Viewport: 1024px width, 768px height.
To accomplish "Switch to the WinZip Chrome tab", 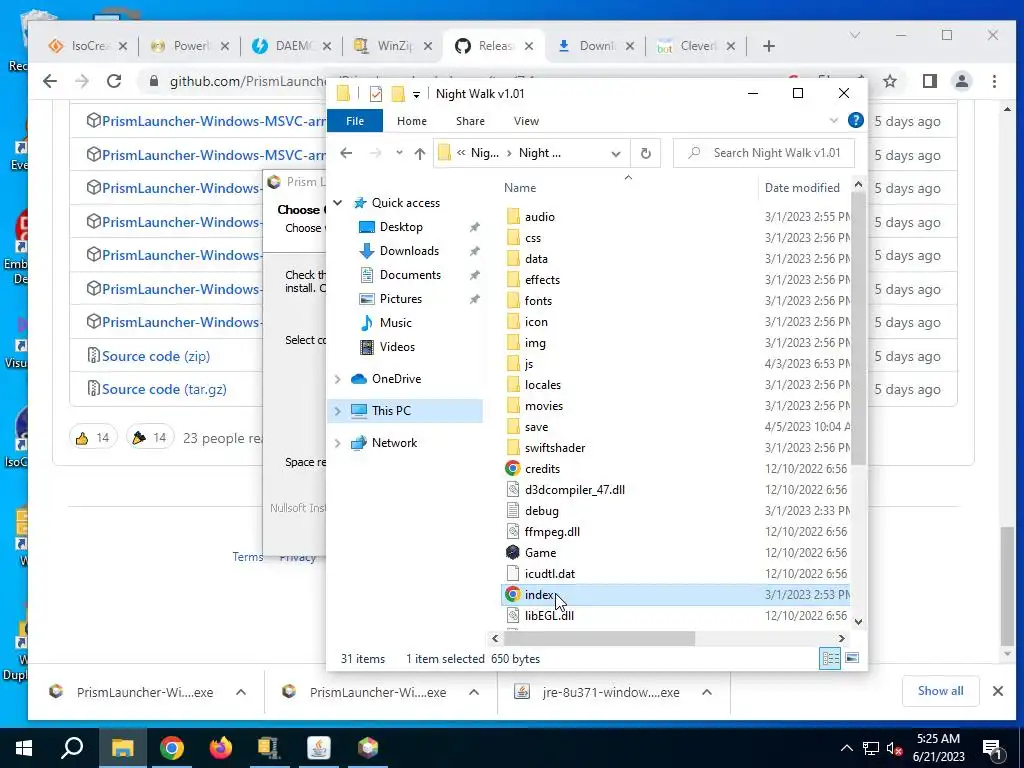I will 393,46.
